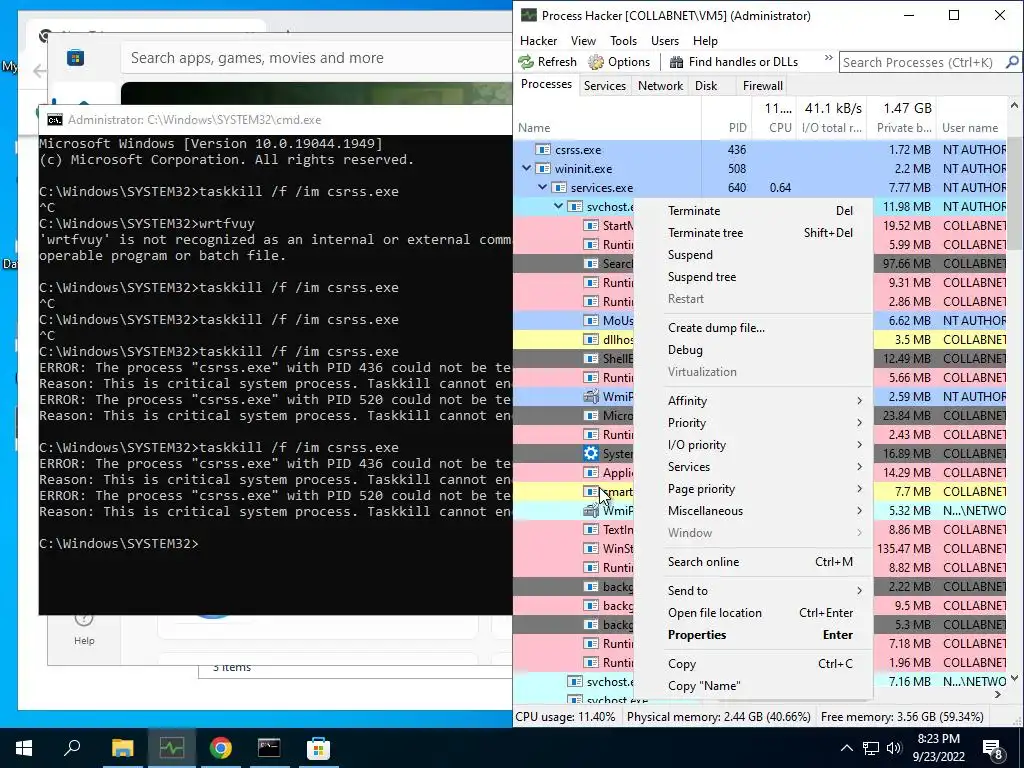This screenshot has height=768, width=1024.
Task: Click the Command Prompt taskbar icon
Action: tap(269, 748)
